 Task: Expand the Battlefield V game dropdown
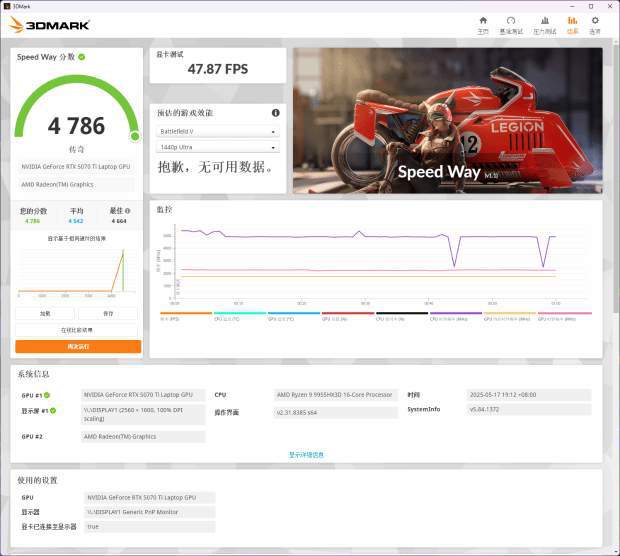218,132
